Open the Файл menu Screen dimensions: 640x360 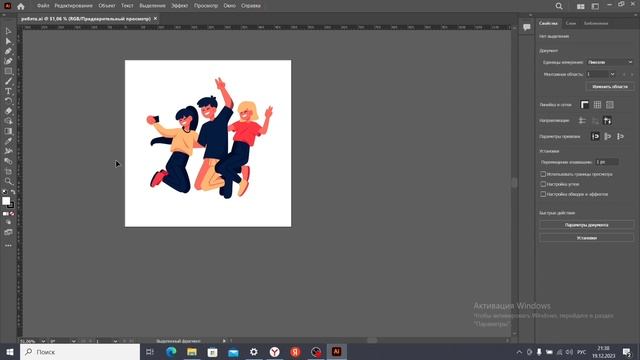click(x=43, y=6)
